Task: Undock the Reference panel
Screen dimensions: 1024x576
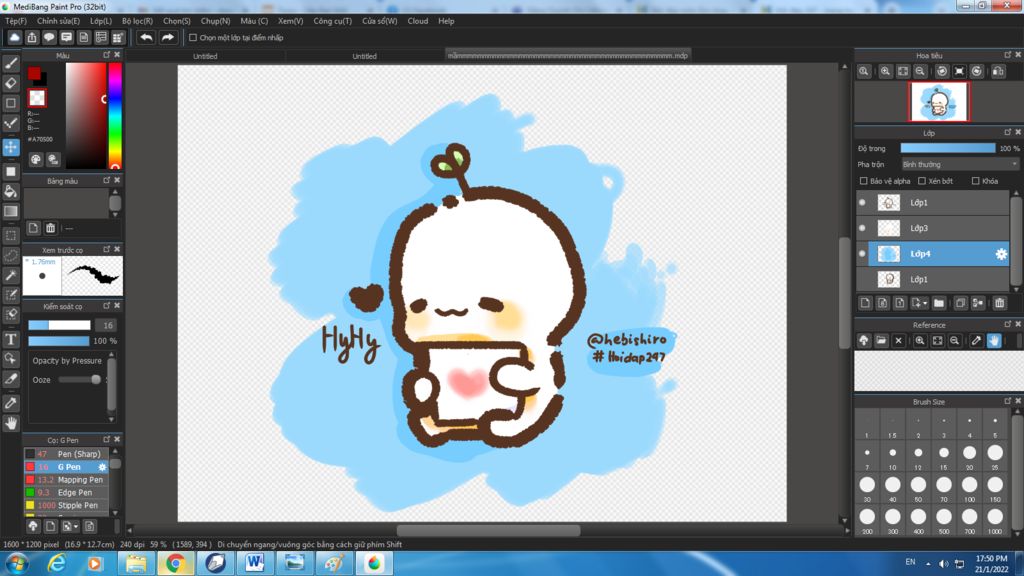Action: tap(1007, 324)
